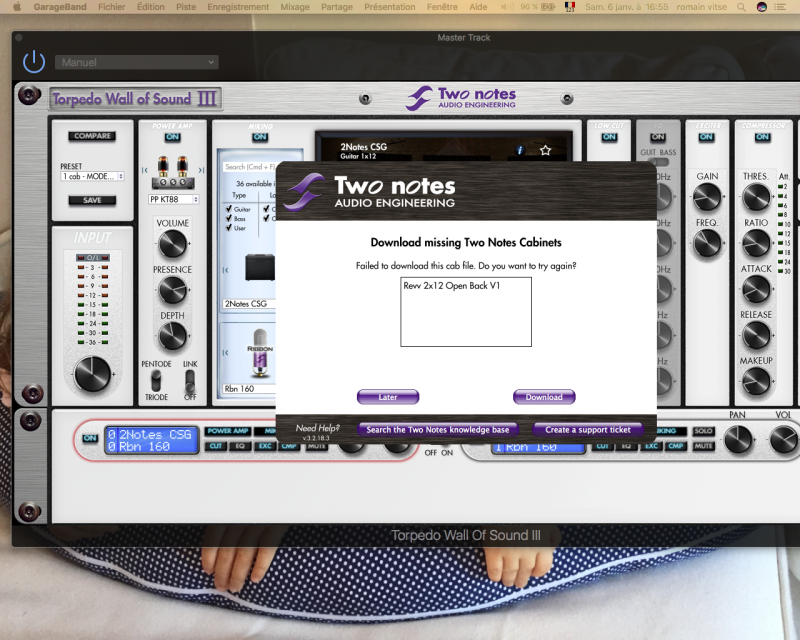Flip the Pentode/Triode switch
800x640 pixels.
pyautogui.click(x=156, y=381)
